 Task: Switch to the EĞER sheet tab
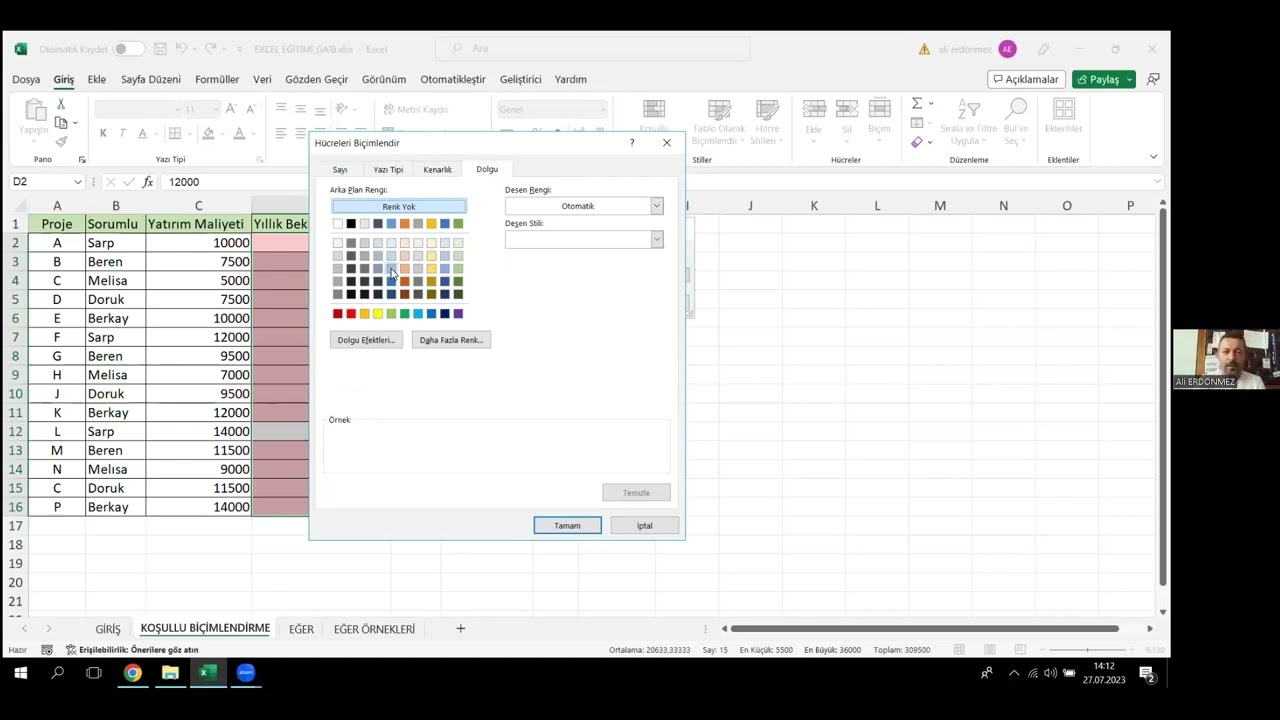[301, 629]
